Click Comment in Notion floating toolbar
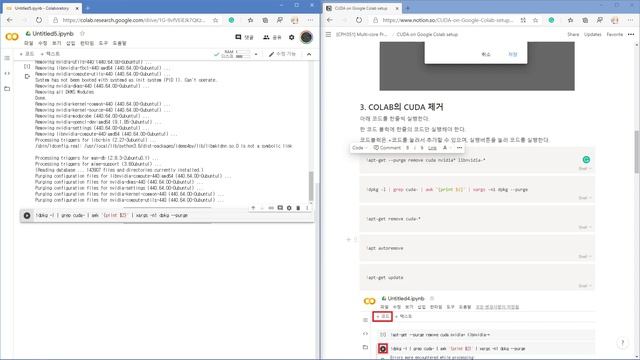 point(387,148)
